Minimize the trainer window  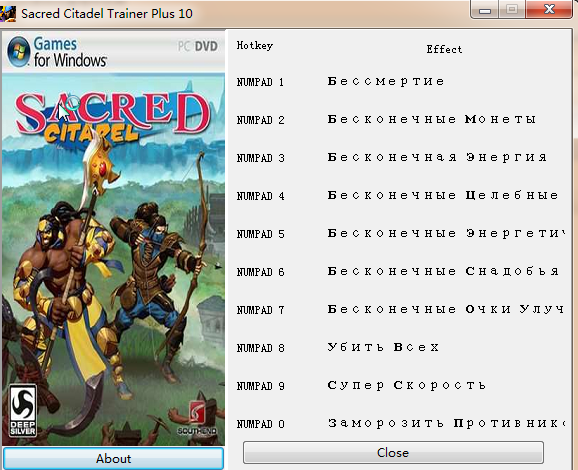pyautogui.click(x=485, y=10)
